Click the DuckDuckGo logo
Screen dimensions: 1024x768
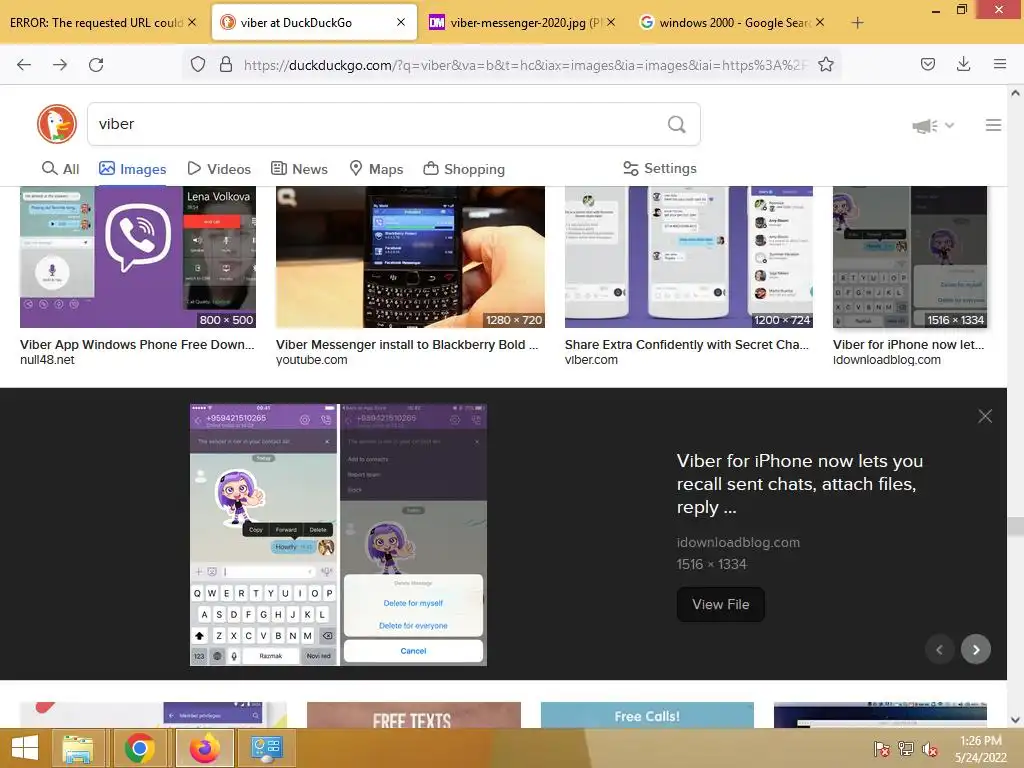[57, 124]
